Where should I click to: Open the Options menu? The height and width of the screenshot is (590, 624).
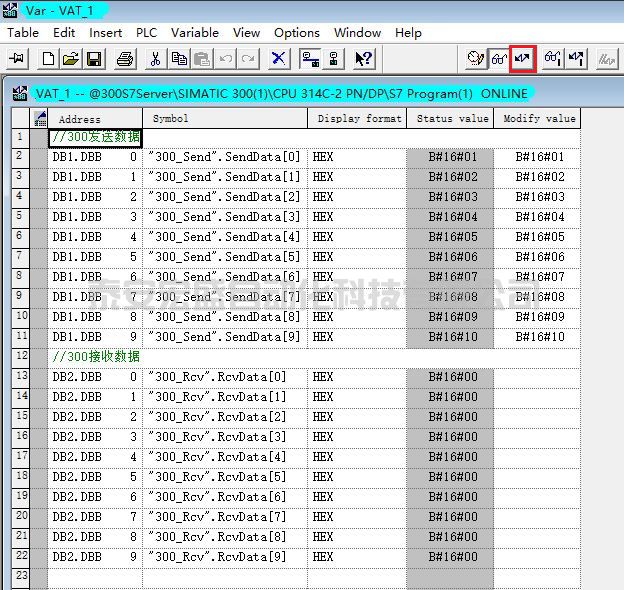pos(297,32)
